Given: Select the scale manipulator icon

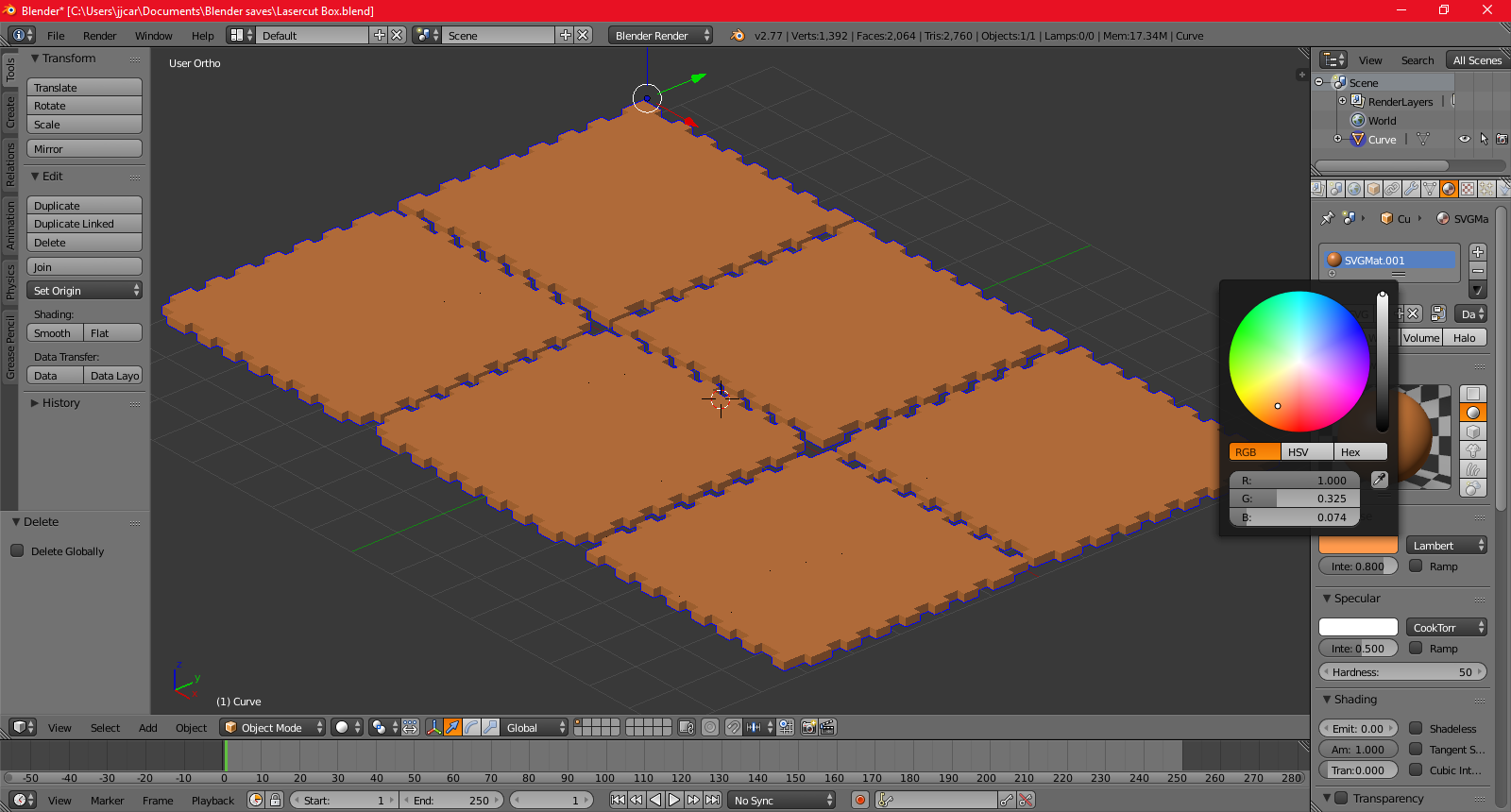Looking at the screenshot, I should tap(490, 727).
